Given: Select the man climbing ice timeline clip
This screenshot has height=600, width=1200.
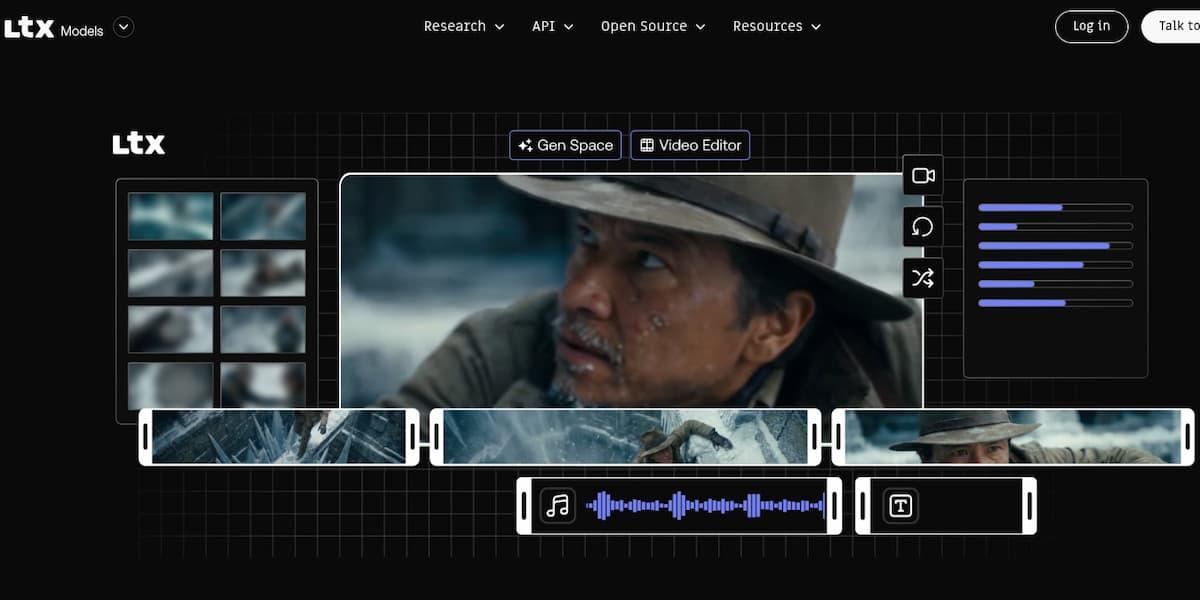Looking at the screenshot, I should [x=625, y=437].
